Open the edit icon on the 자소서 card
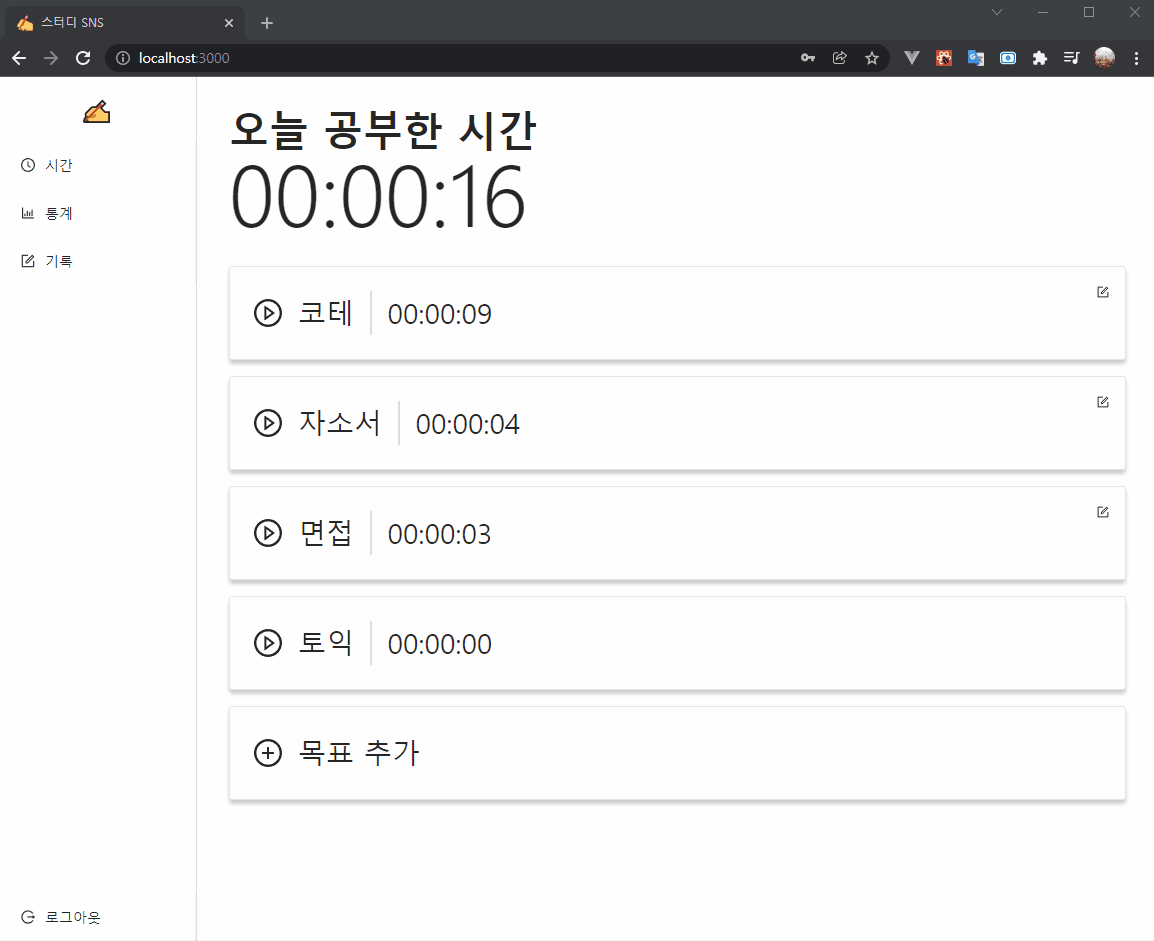Image resolution: width=1154 pixels, height=941 pixels. coord(1102,402)
